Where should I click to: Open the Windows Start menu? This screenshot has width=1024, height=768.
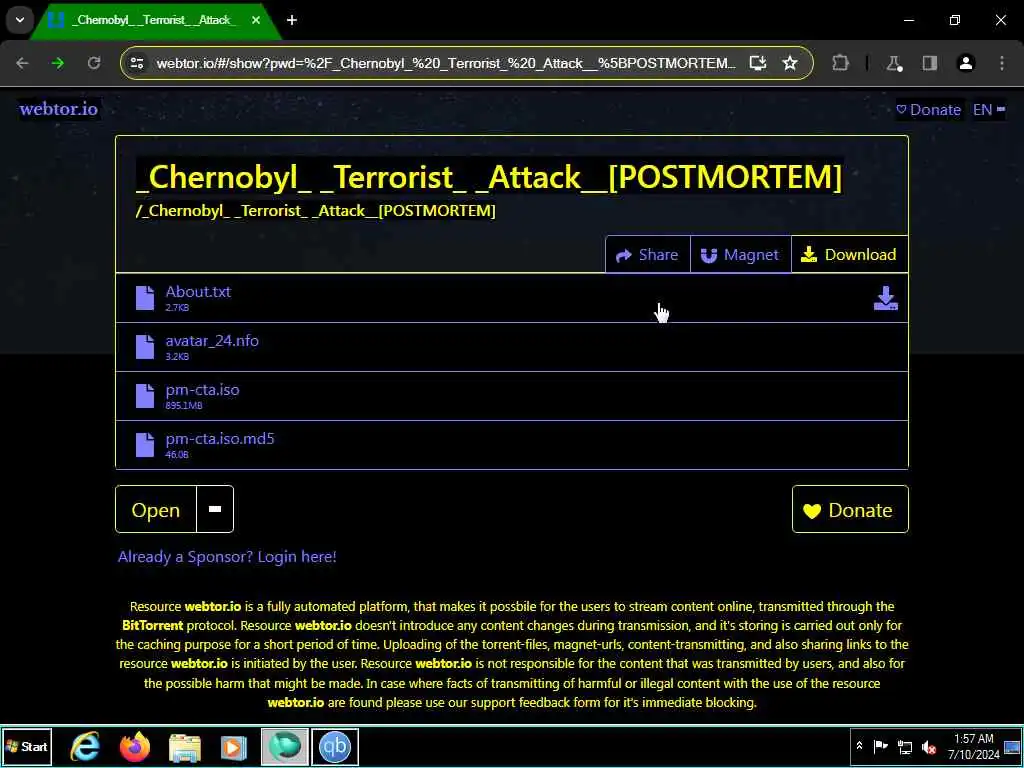pyautogui.click(x=27, y=746)
